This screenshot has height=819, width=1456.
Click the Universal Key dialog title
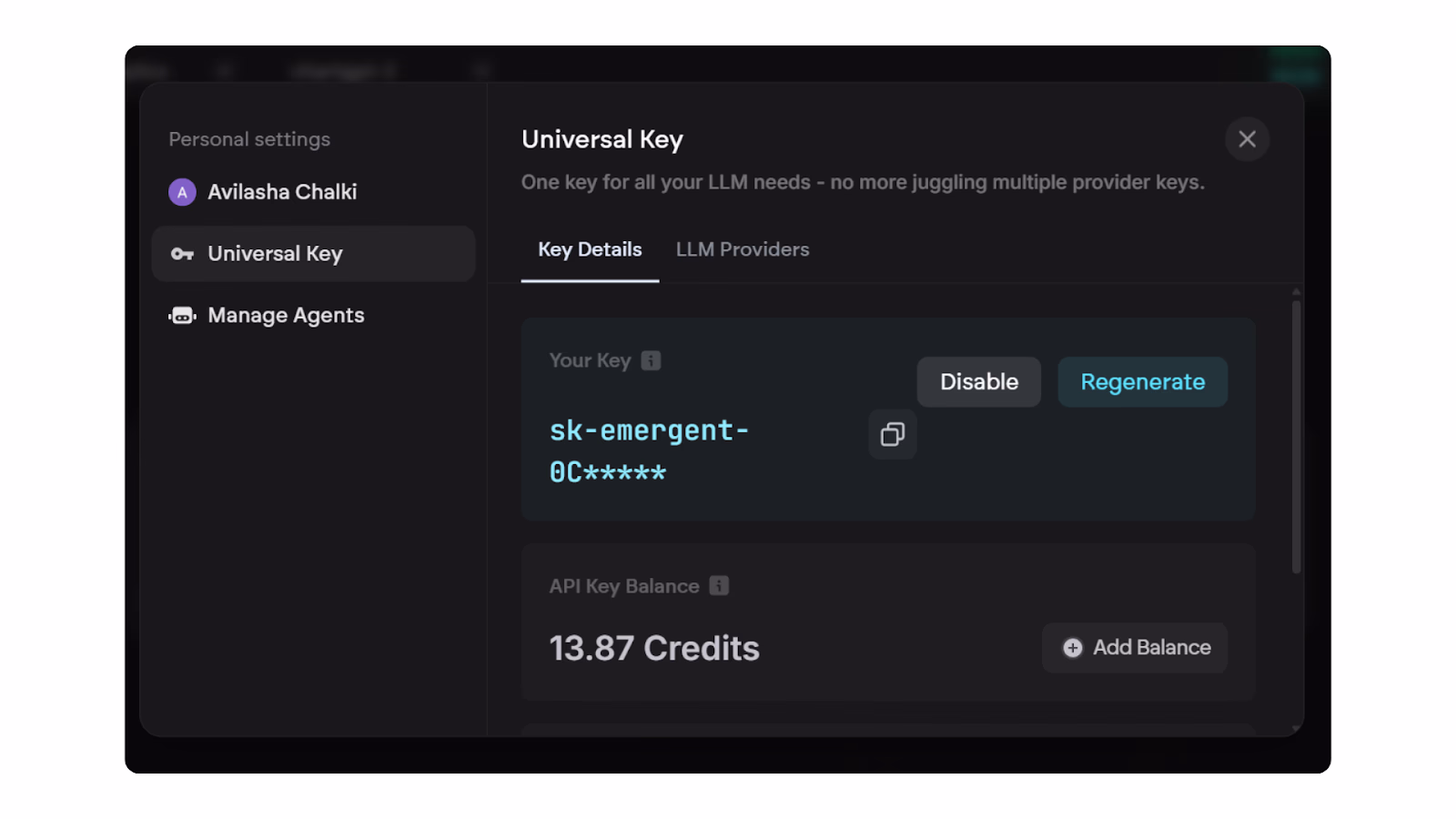pyautogui.click(x=602, y=139)
